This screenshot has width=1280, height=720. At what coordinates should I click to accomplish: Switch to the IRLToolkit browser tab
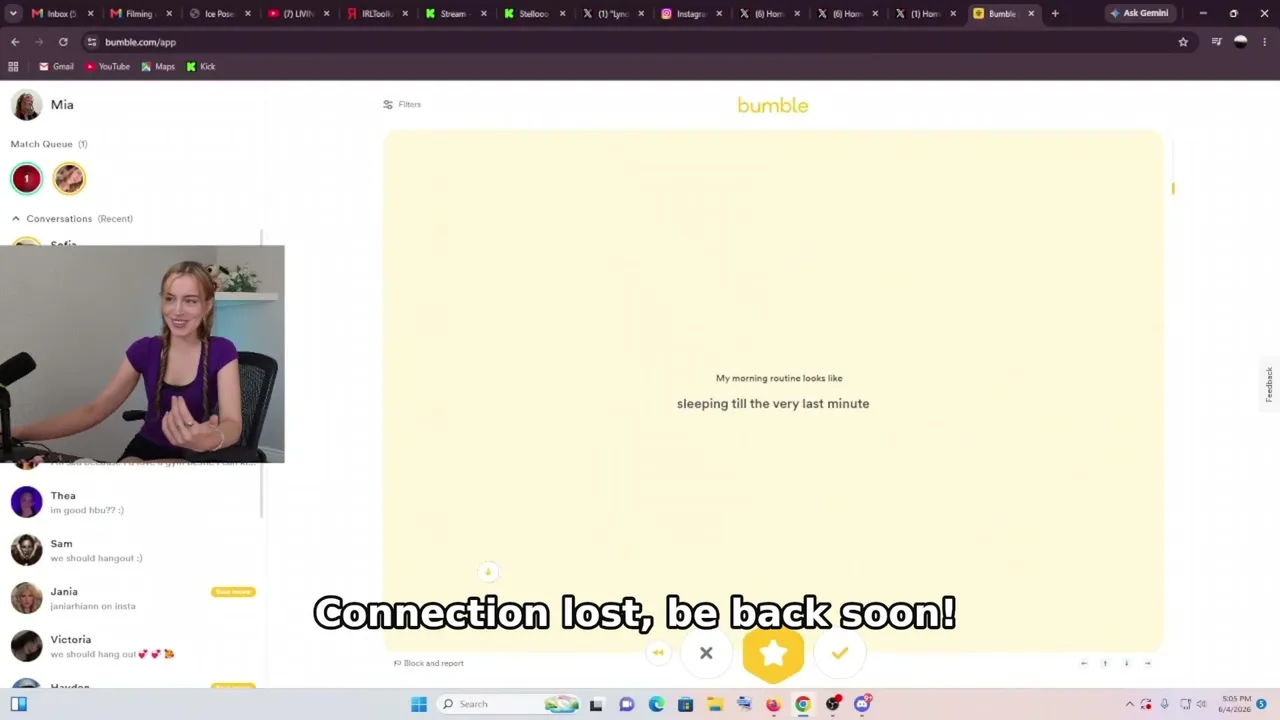[376, 14]
